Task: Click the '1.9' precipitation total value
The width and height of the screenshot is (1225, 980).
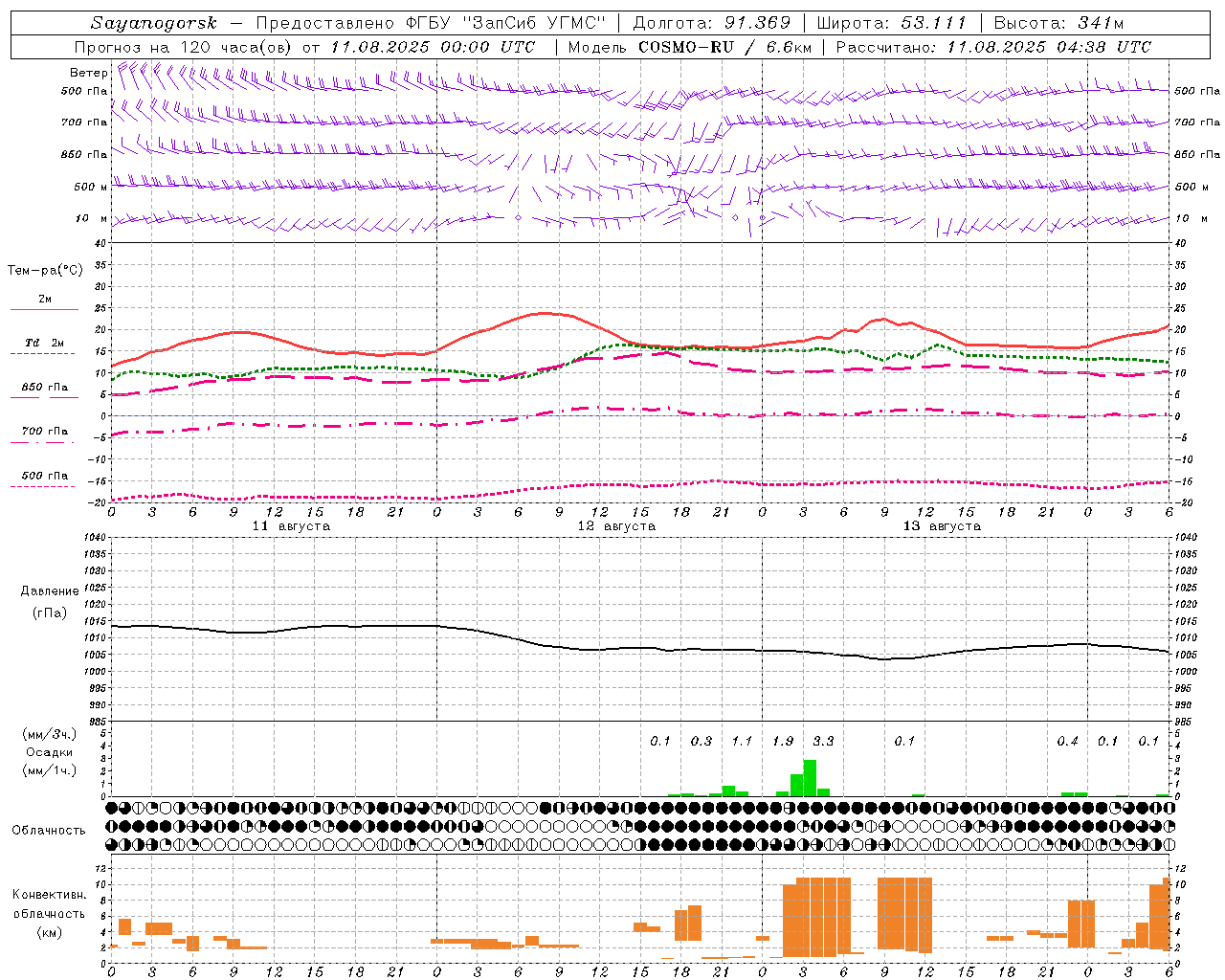Action: (783, 741)
